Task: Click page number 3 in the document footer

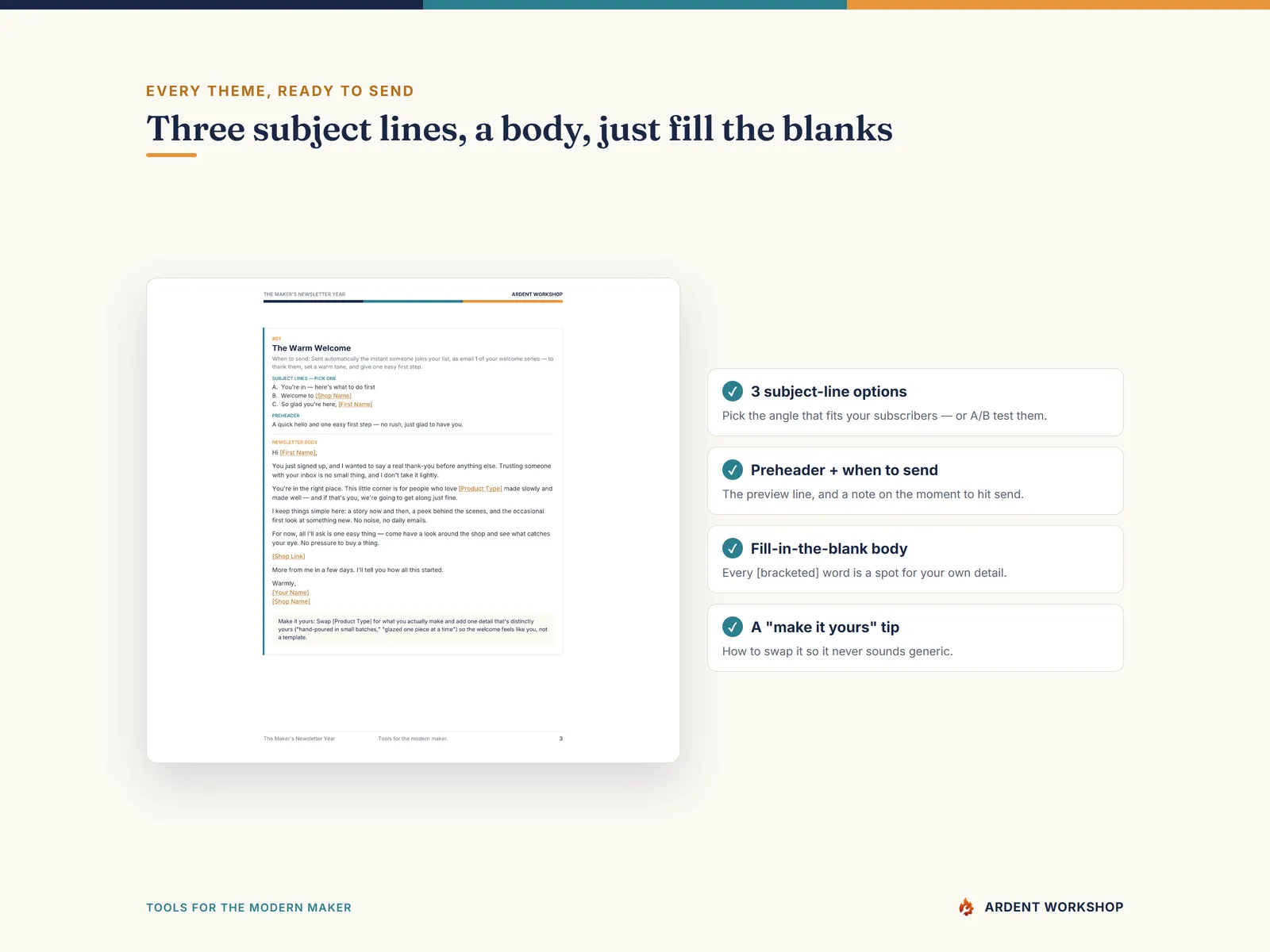Action: [x=560, y=739]
